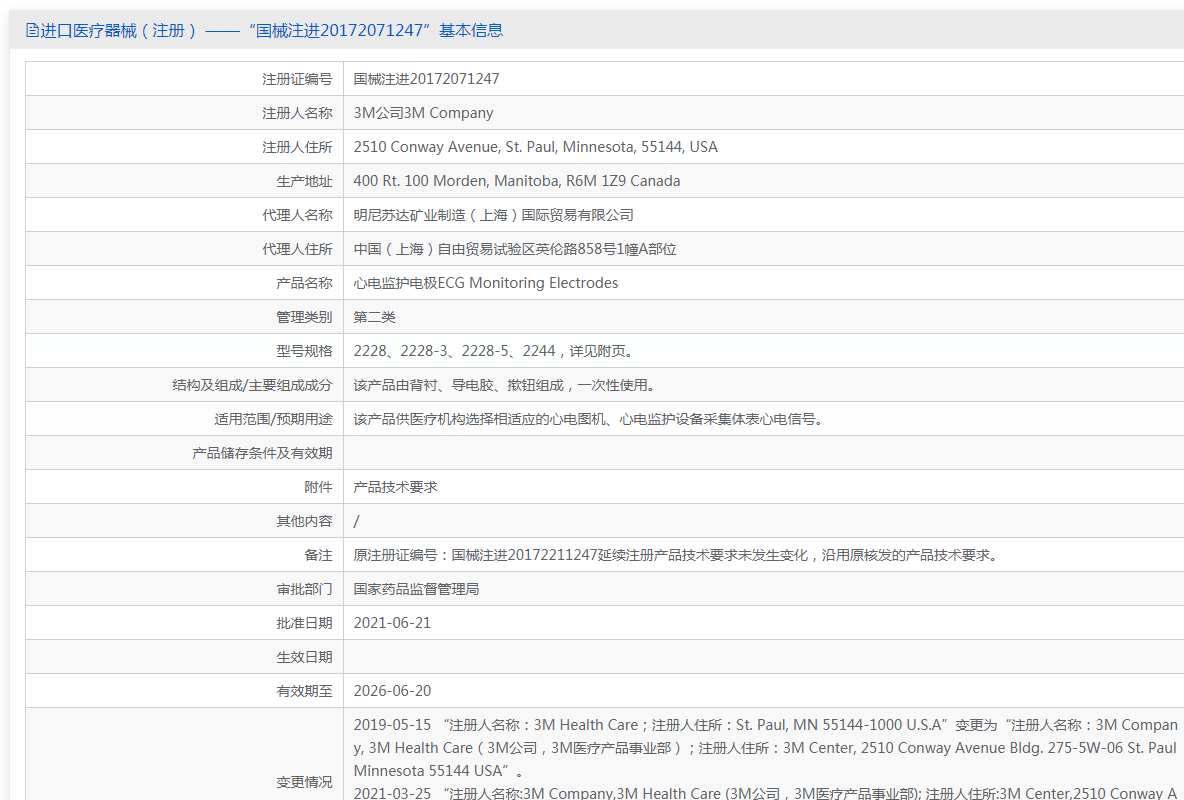Click the document icon beside the page title
Screen dimensions: 1184x800
click(x=32, y=30)
